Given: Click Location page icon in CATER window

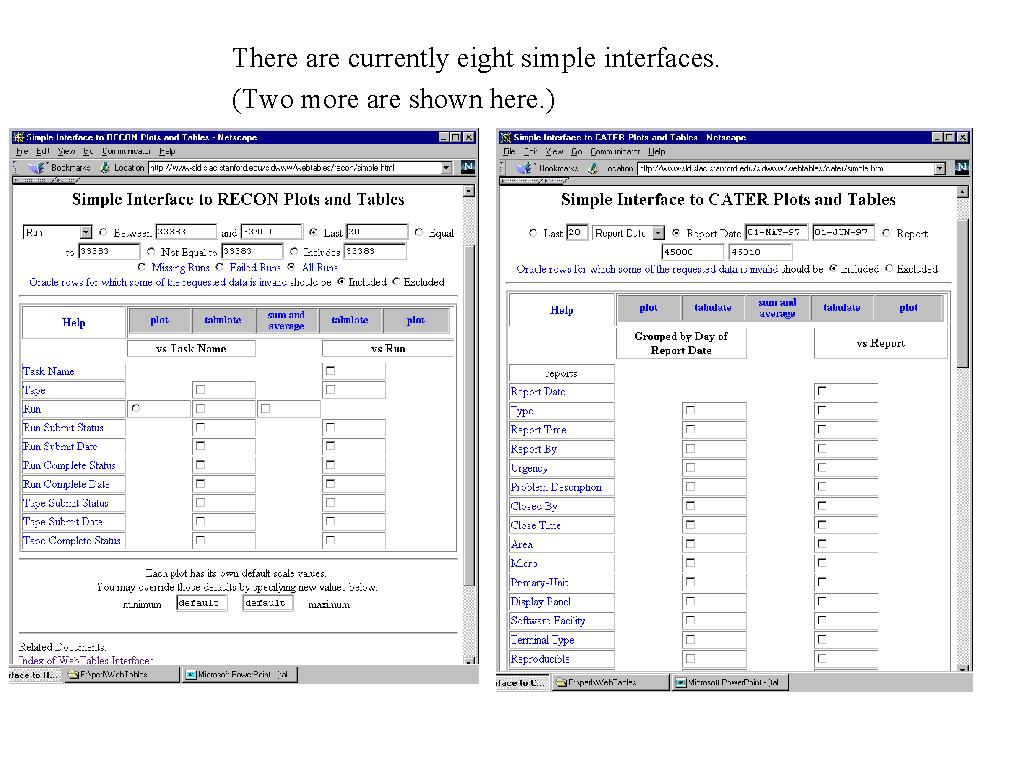Looking at the screenshot, I should [x=593, y=168].
